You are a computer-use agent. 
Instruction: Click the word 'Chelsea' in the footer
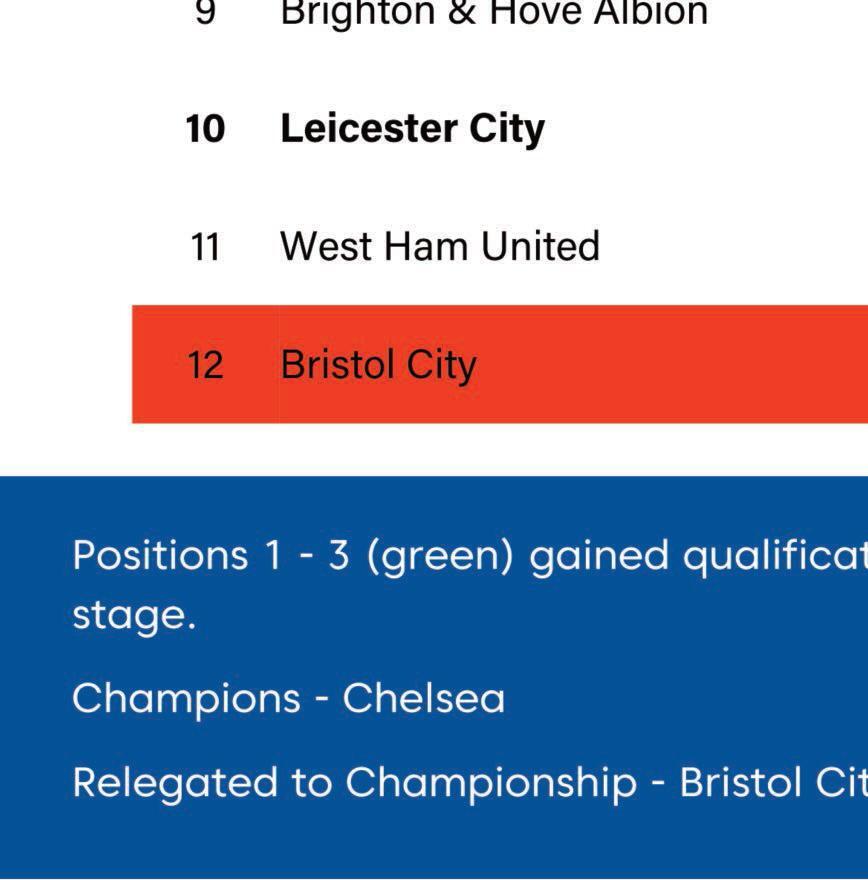(x=424, y=699)
